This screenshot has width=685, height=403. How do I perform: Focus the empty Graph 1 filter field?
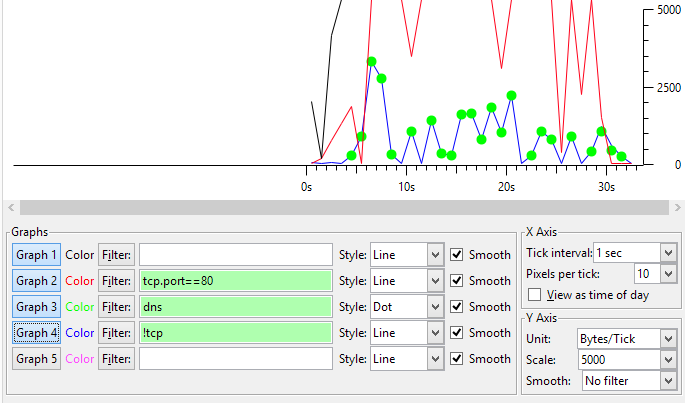[236, 255]
